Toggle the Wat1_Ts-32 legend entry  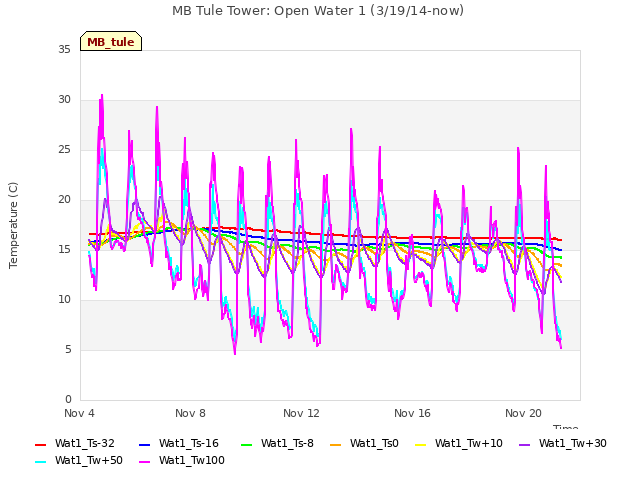click(75, 444)
